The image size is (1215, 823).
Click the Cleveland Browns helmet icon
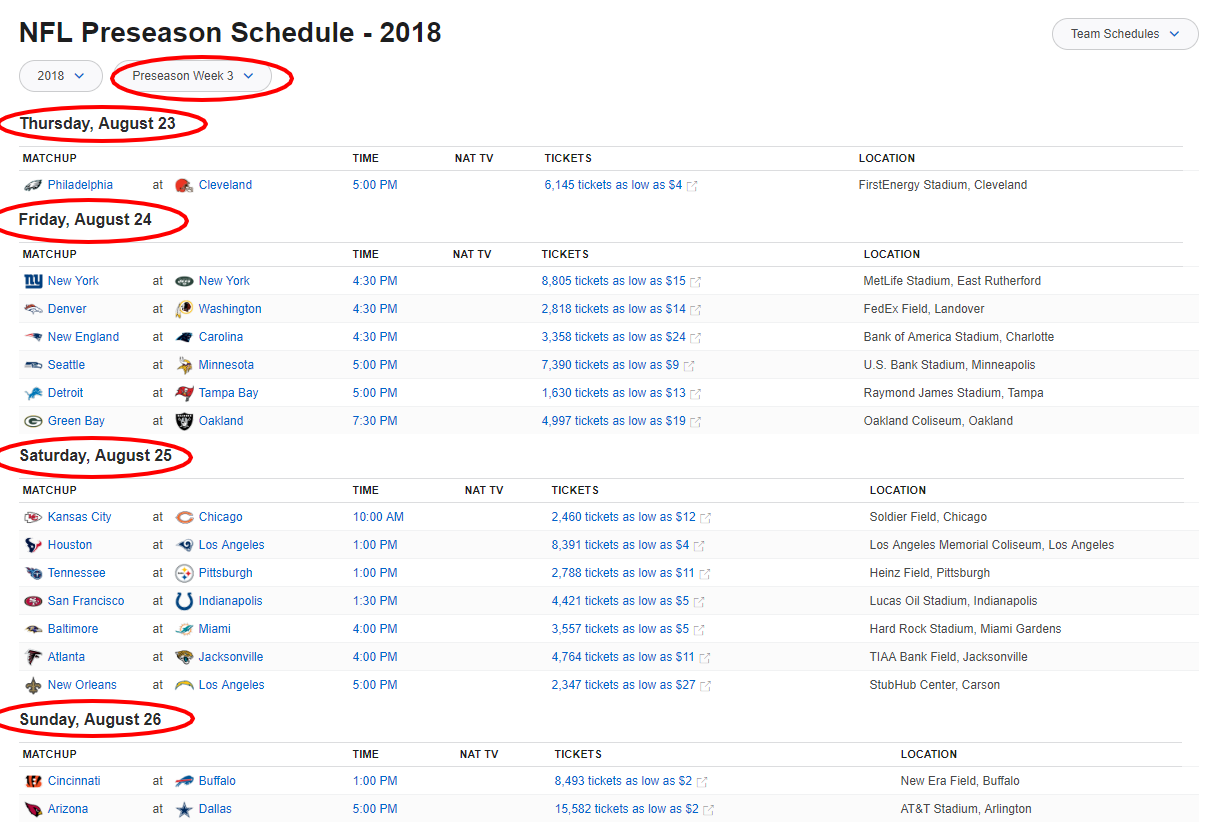[183, 185]
